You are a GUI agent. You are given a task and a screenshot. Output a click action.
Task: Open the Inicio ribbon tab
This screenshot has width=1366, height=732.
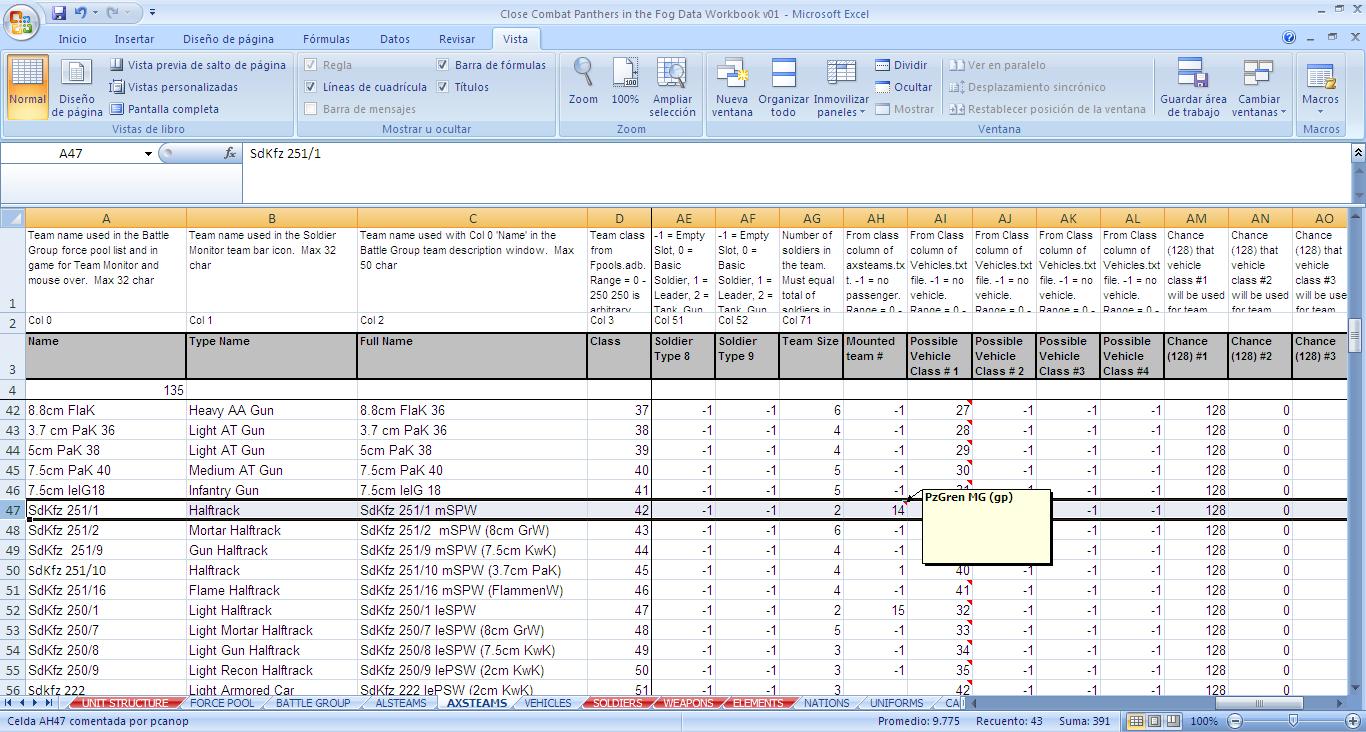[x=73, y=39]
